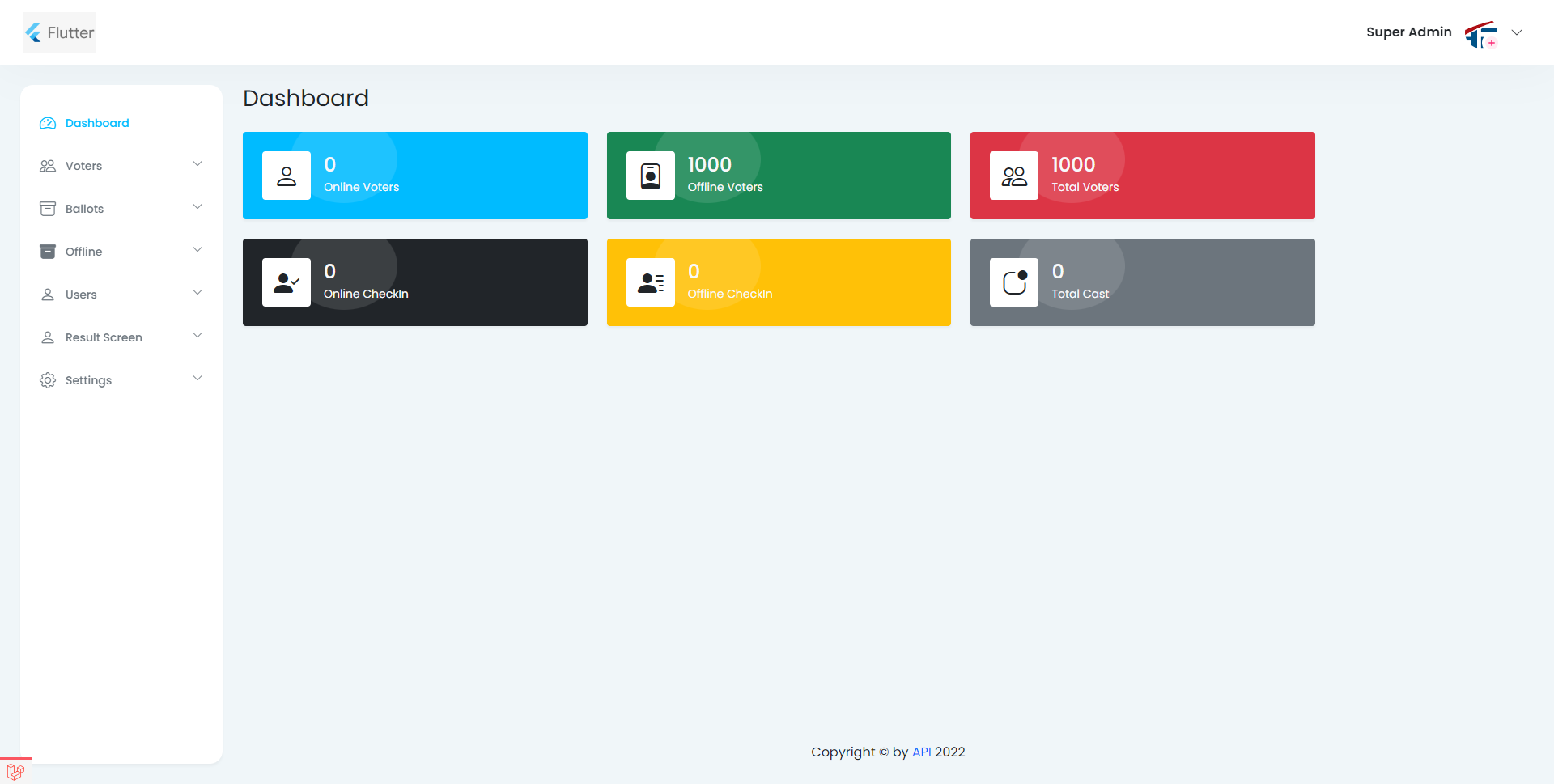Click the Flutter logo in the header
This screenshot has height=784, width=1554.
click(x=59, y=32)
